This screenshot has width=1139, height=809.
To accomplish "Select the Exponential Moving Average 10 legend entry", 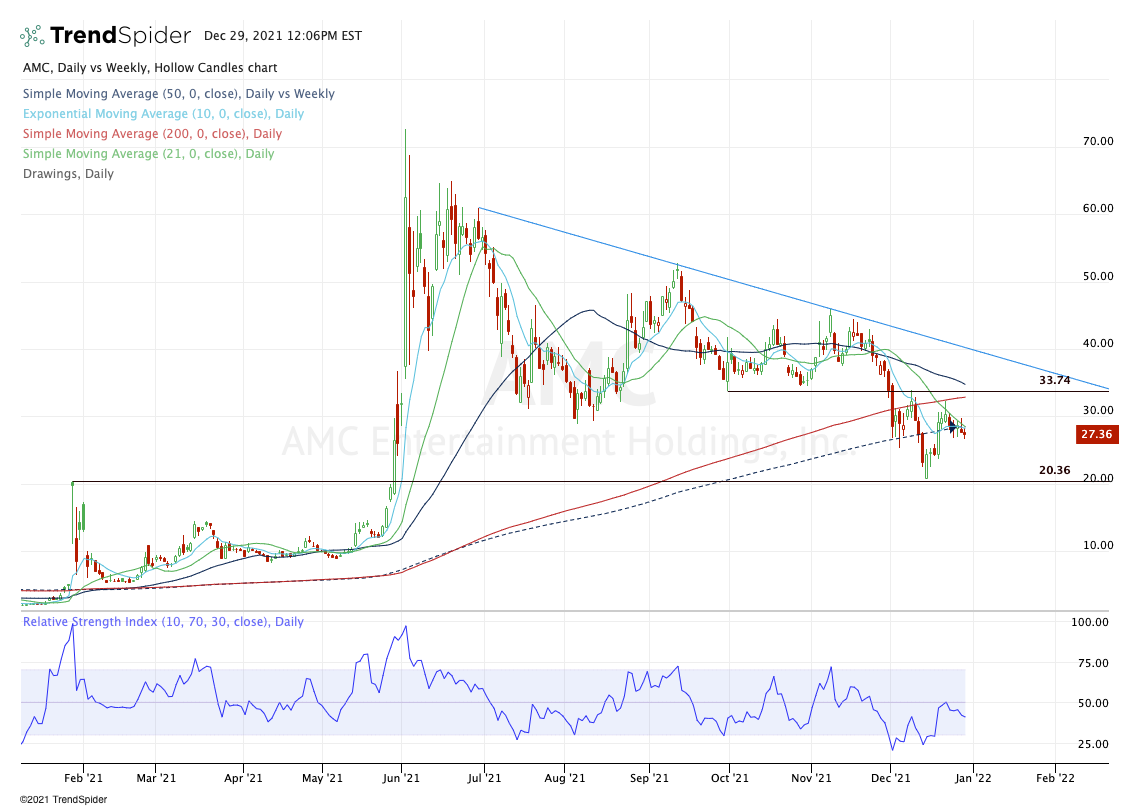I will [x=162, y=114].
